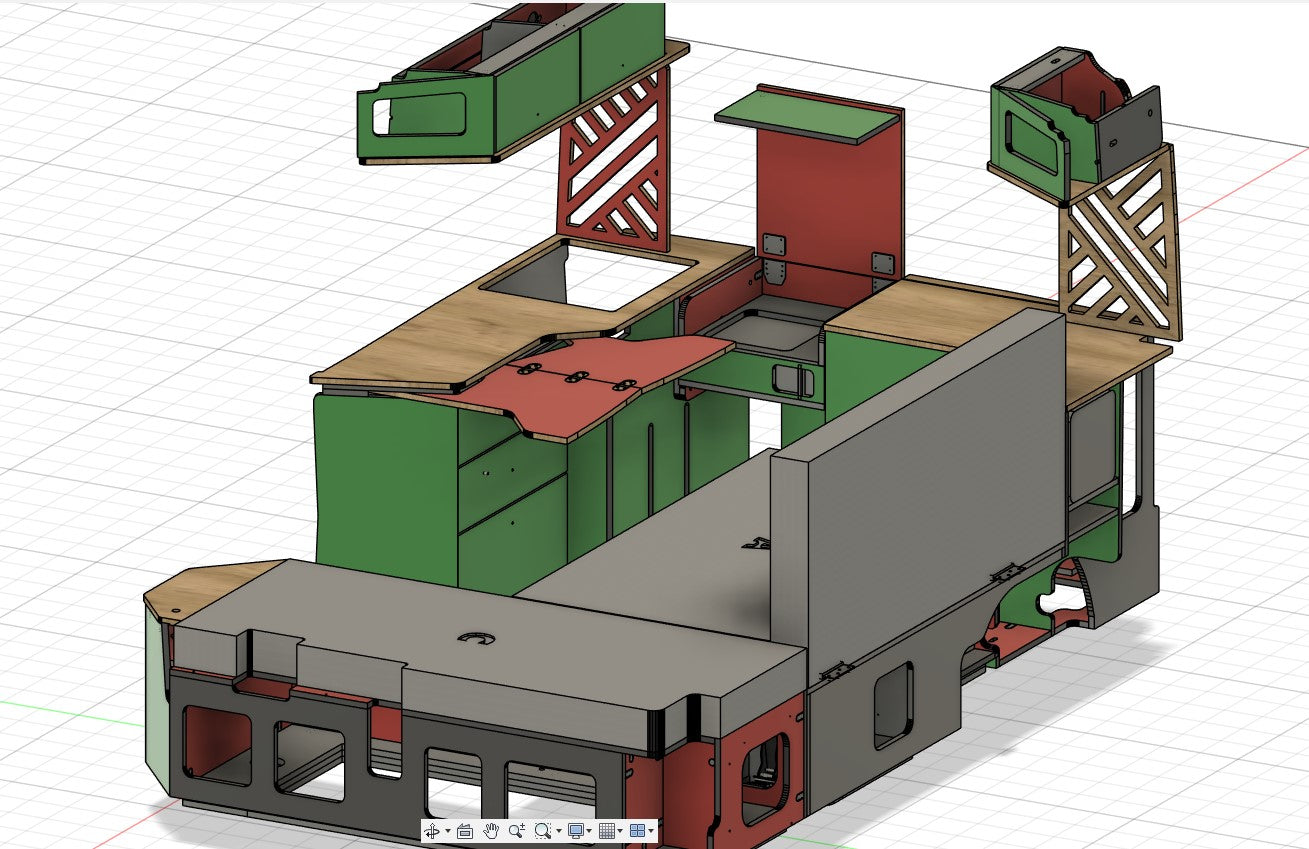Select the Orbit tool icon
This screenshot has width=1309, height=849.
click(432, 831)
